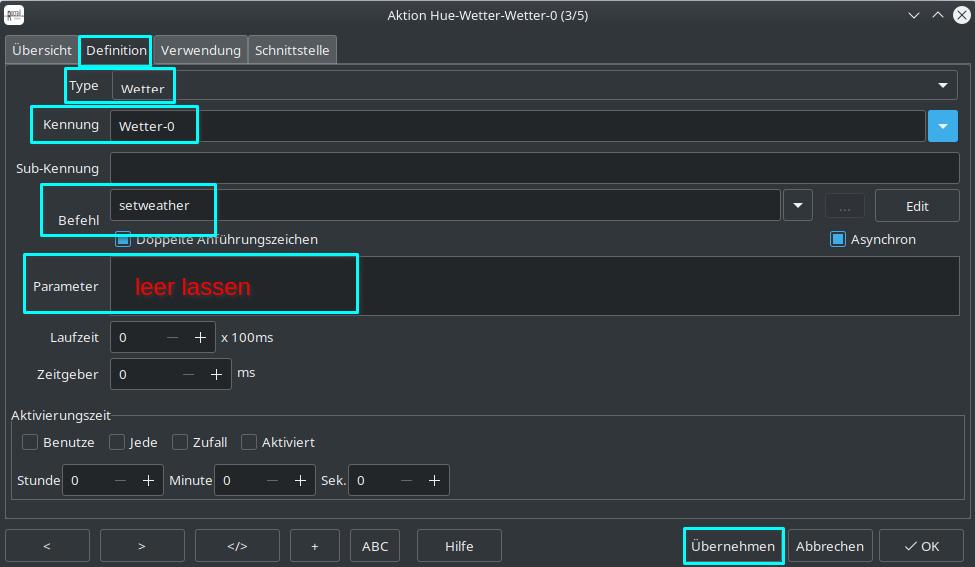Enable the Zufall checkbox

coord(180,442)
